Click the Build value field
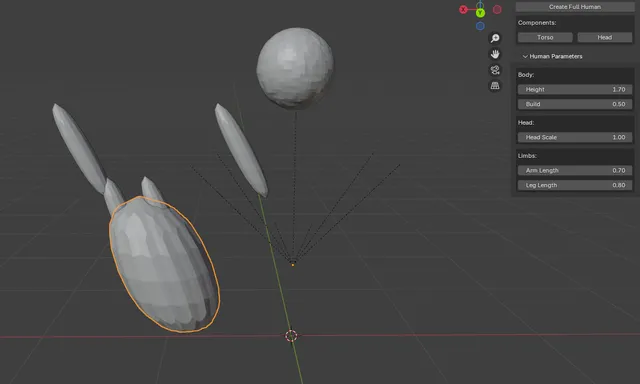The image size is (640, 384). point(575,104)
